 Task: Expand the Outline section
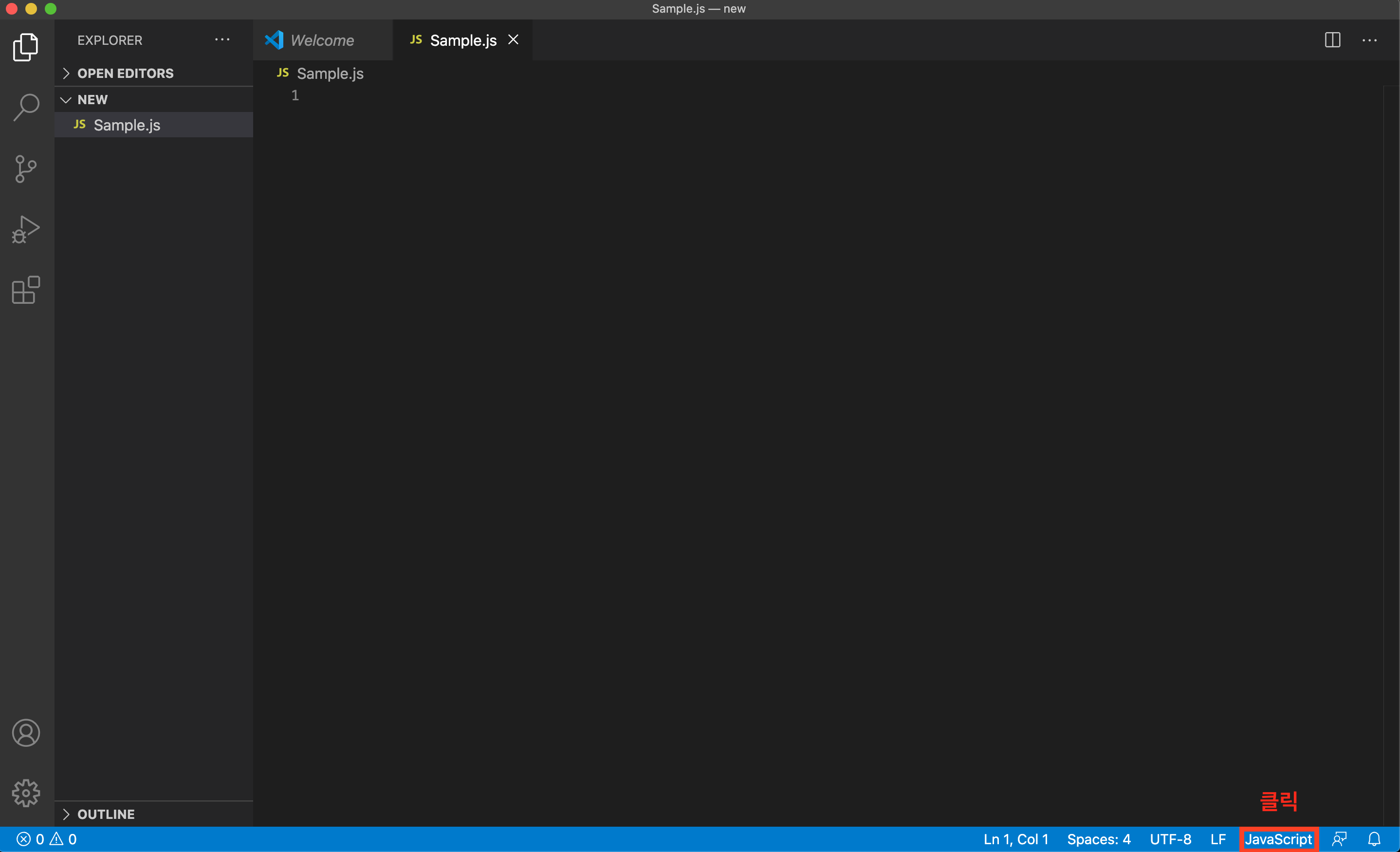106,814
